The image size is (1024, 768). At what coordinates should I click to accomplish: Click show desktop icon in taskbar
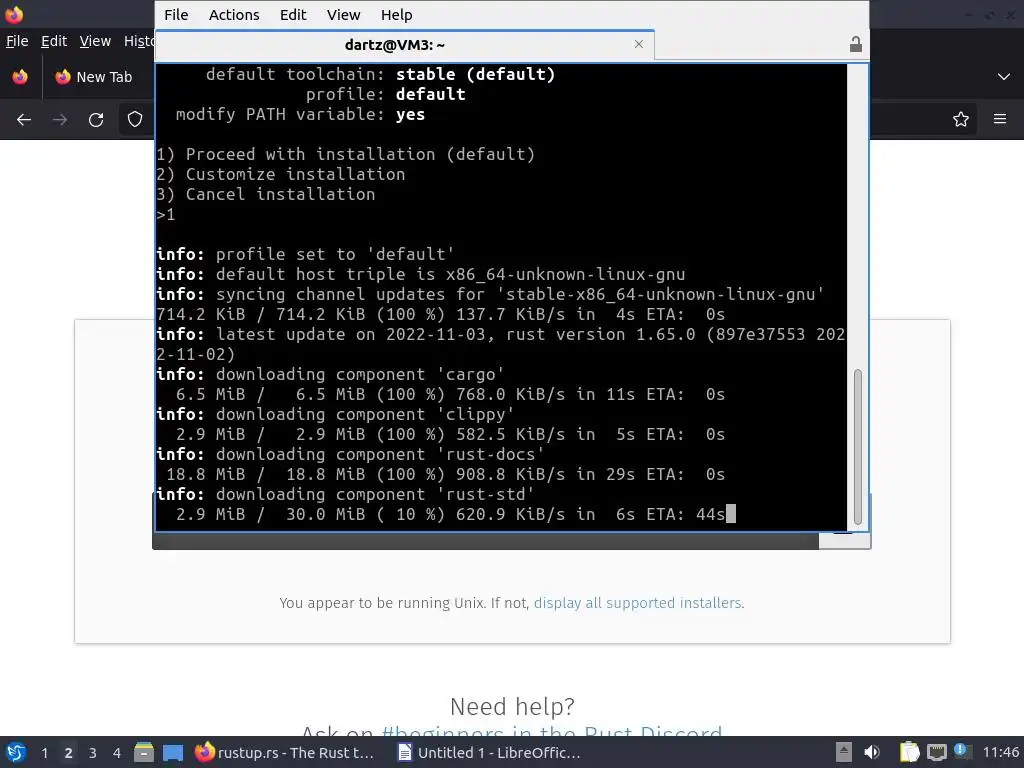[x=172, y=752]
